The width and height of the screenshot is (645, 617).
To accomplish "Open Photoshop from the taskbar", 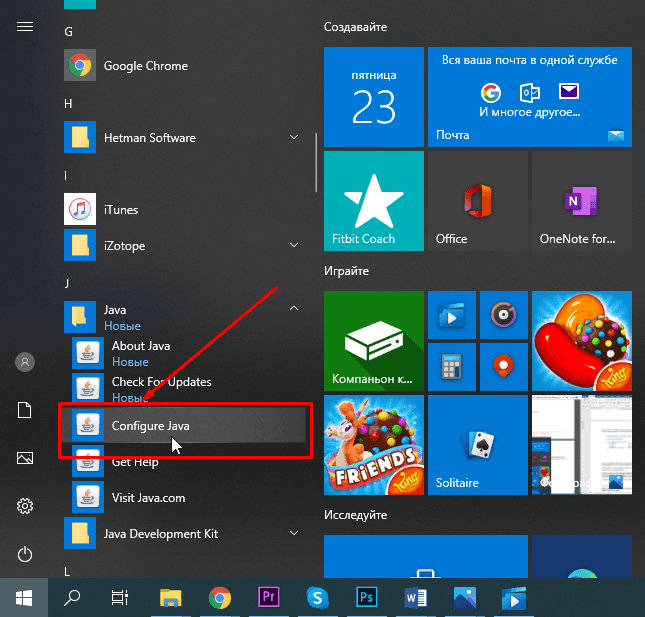I will pos(366,598).
